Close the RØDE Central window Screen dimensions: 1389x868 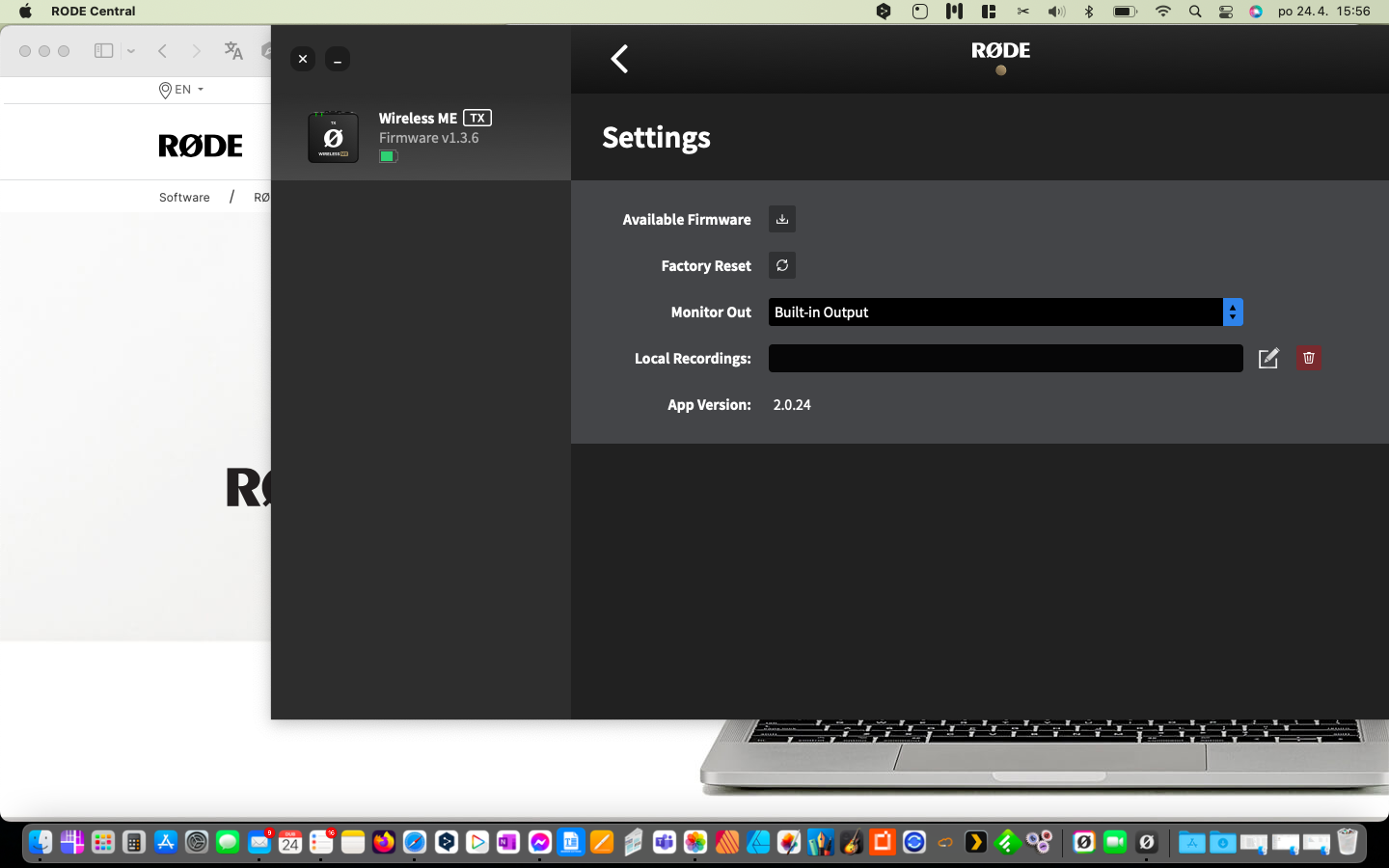(x=303, y=59)
